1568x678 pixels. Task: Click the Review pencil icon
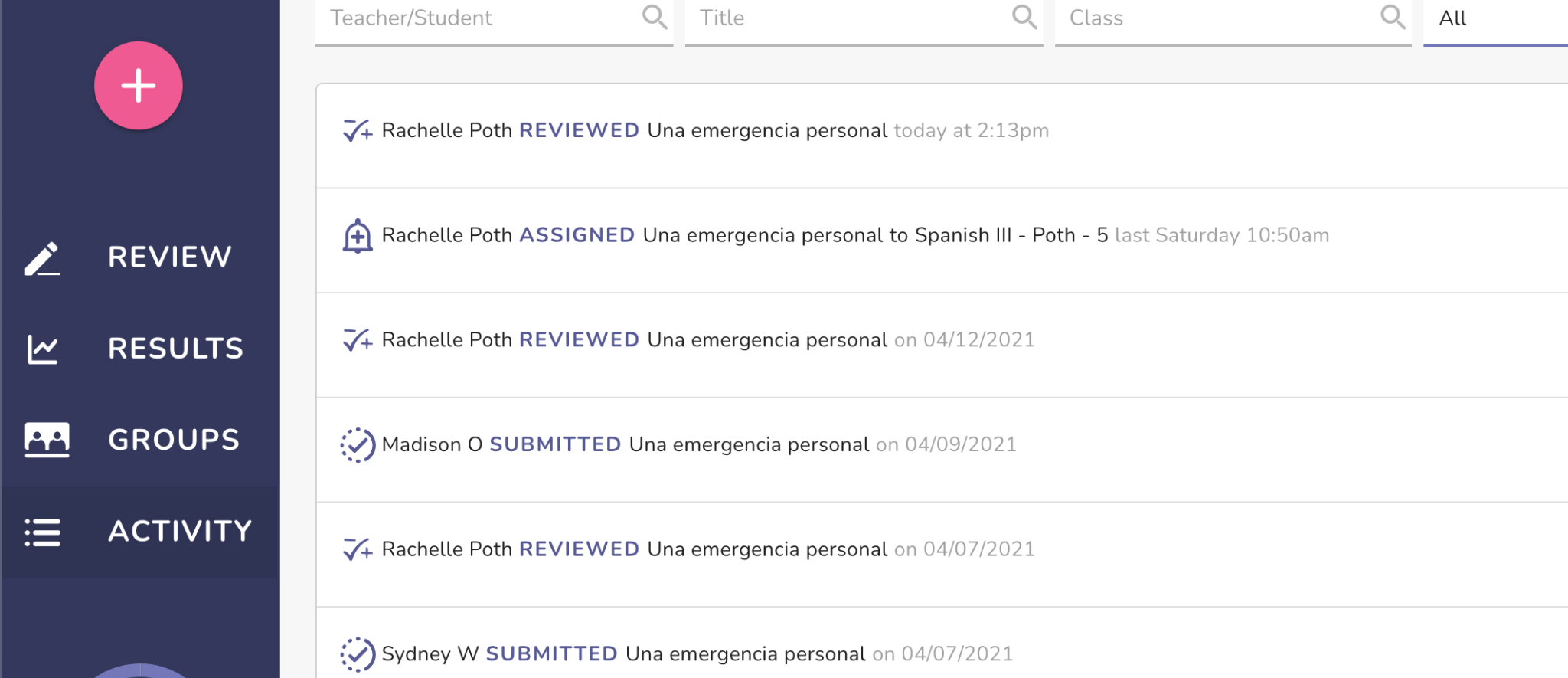43,258
